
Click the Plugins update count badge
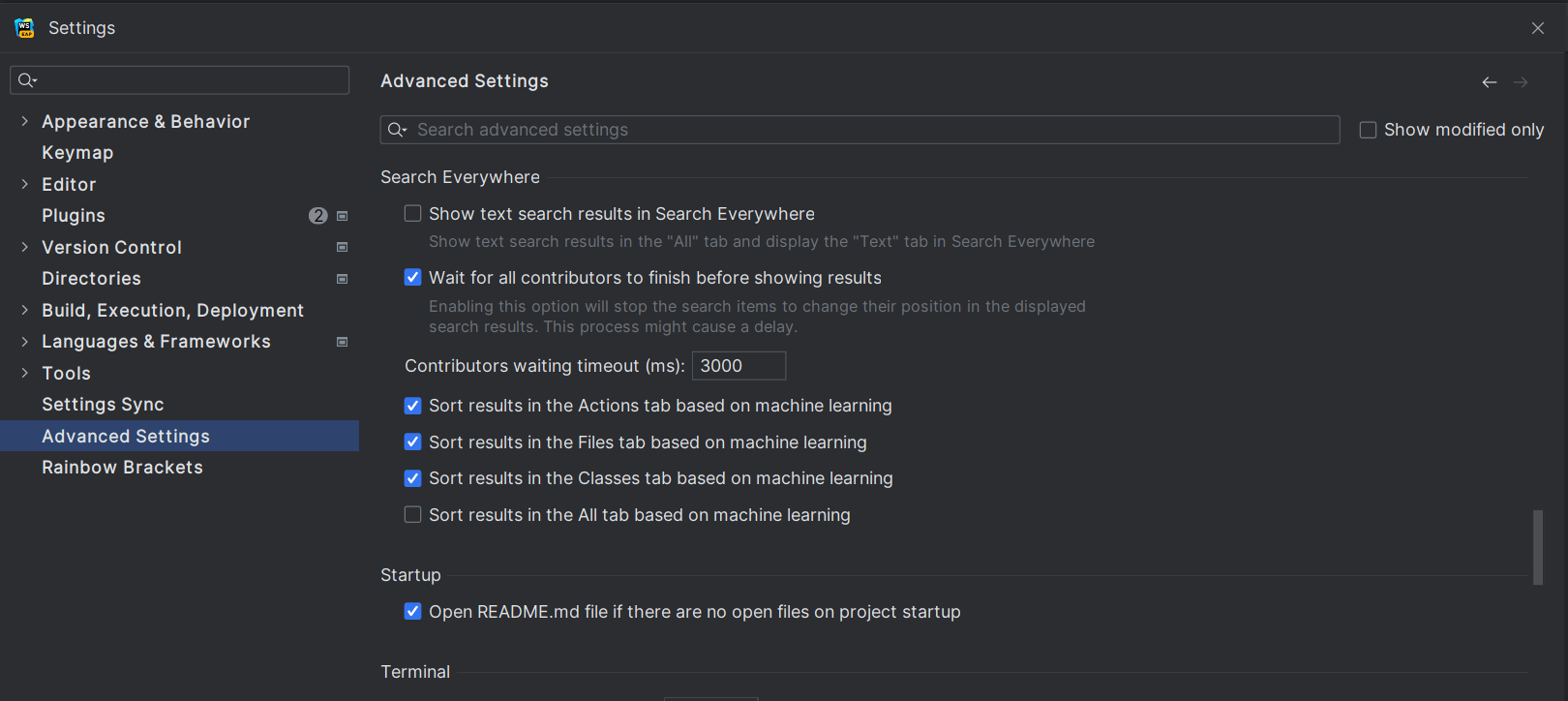point(317,216)
